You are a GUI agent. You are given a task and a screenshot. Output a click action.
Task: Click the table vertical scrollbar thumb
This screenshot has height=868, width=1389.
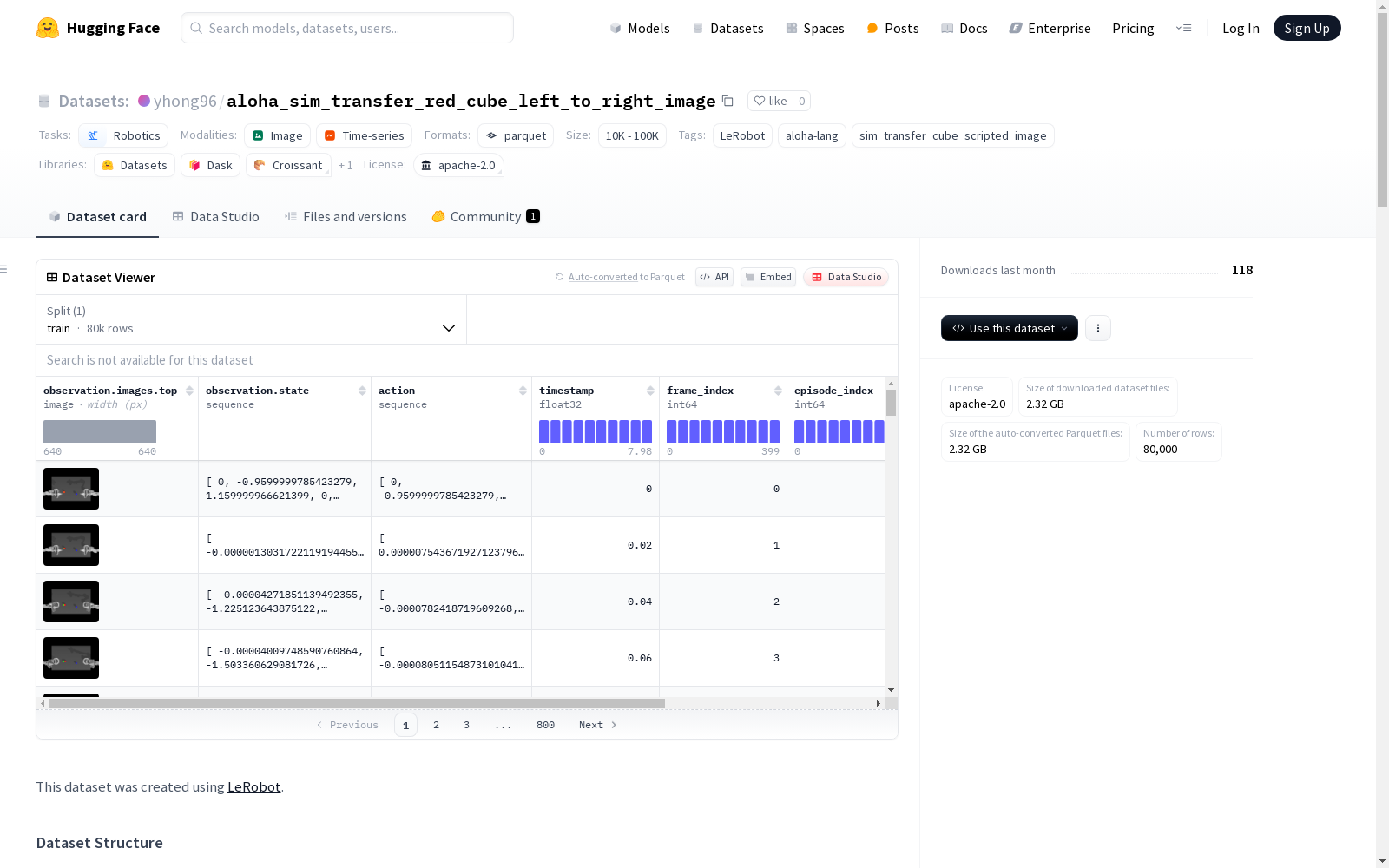891,403
